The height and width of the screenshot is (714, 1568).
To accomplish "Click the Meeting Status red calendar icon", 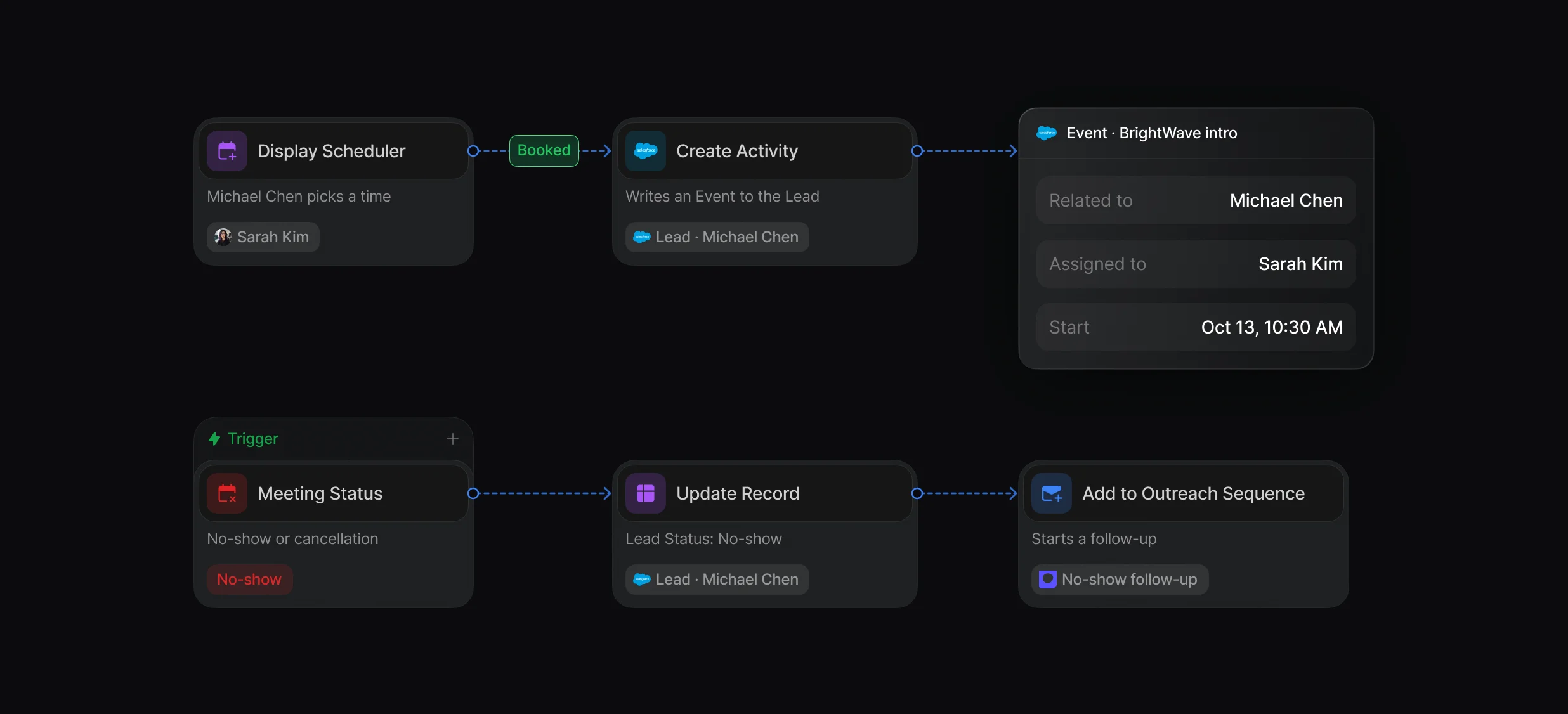I will pyautogui.click(x=227, y=493).
